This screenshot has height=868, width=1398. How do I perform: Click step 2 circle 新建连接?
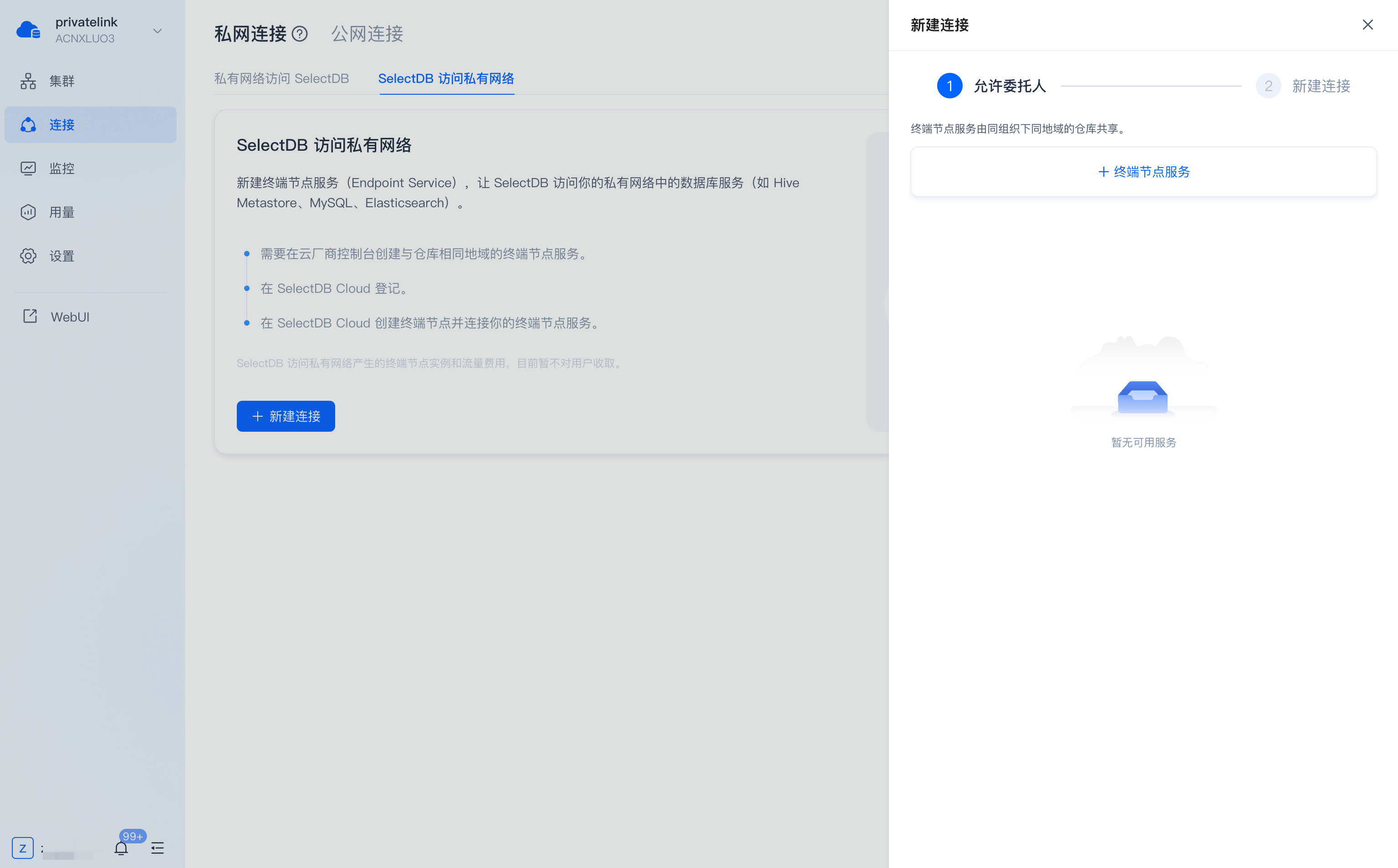(x=1268, y=86)
